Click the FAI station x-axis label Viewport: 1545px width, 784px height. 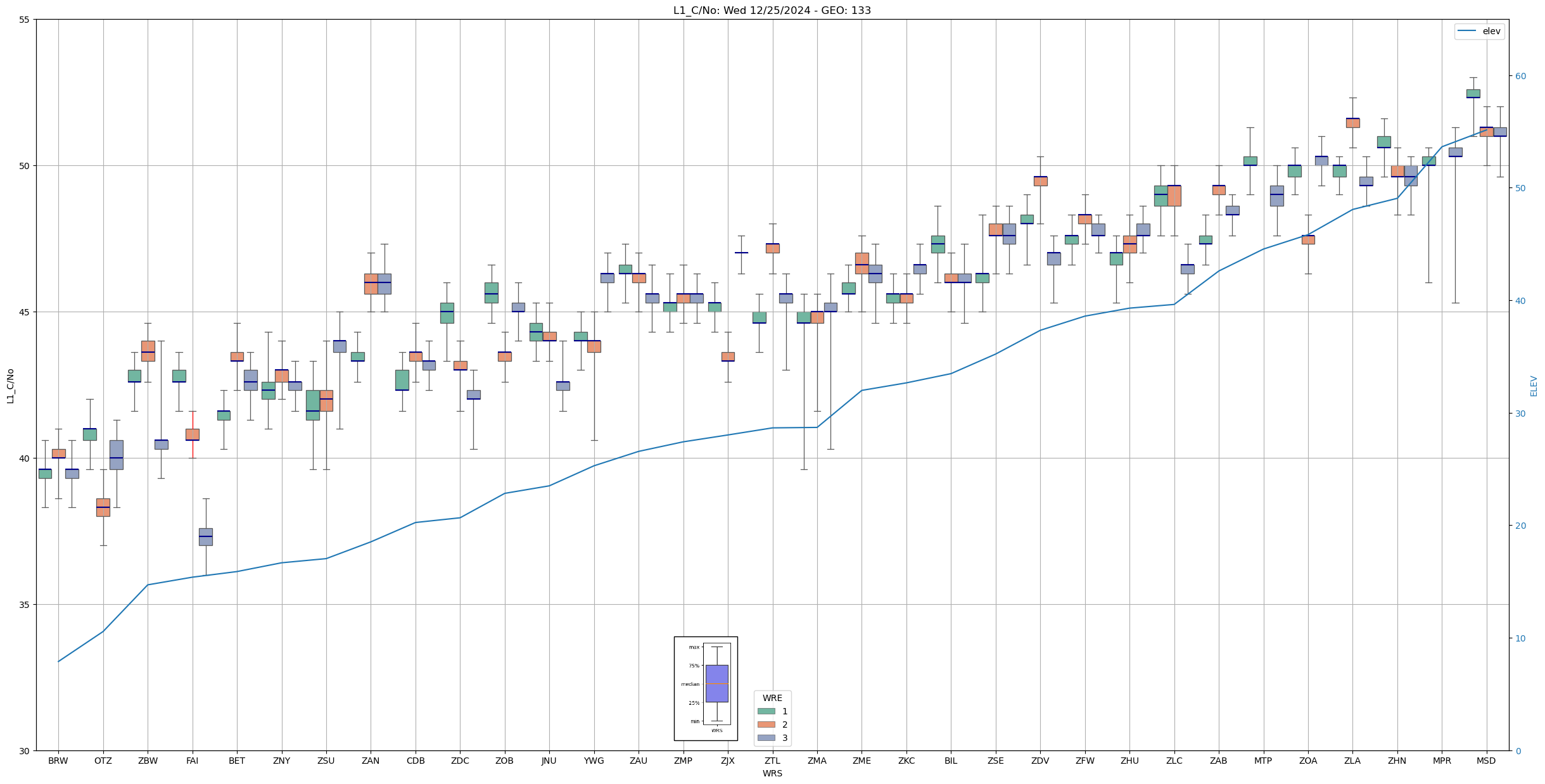click(192, 761)
